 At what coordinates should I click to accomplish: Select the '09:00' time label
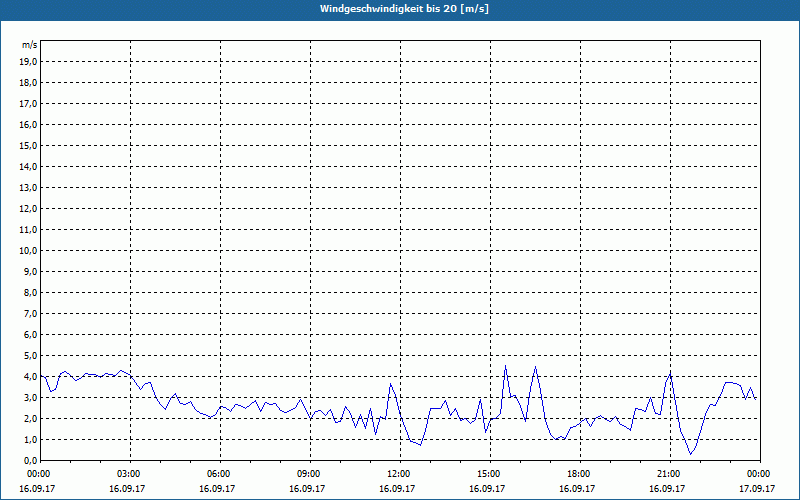tap(308, 474)
